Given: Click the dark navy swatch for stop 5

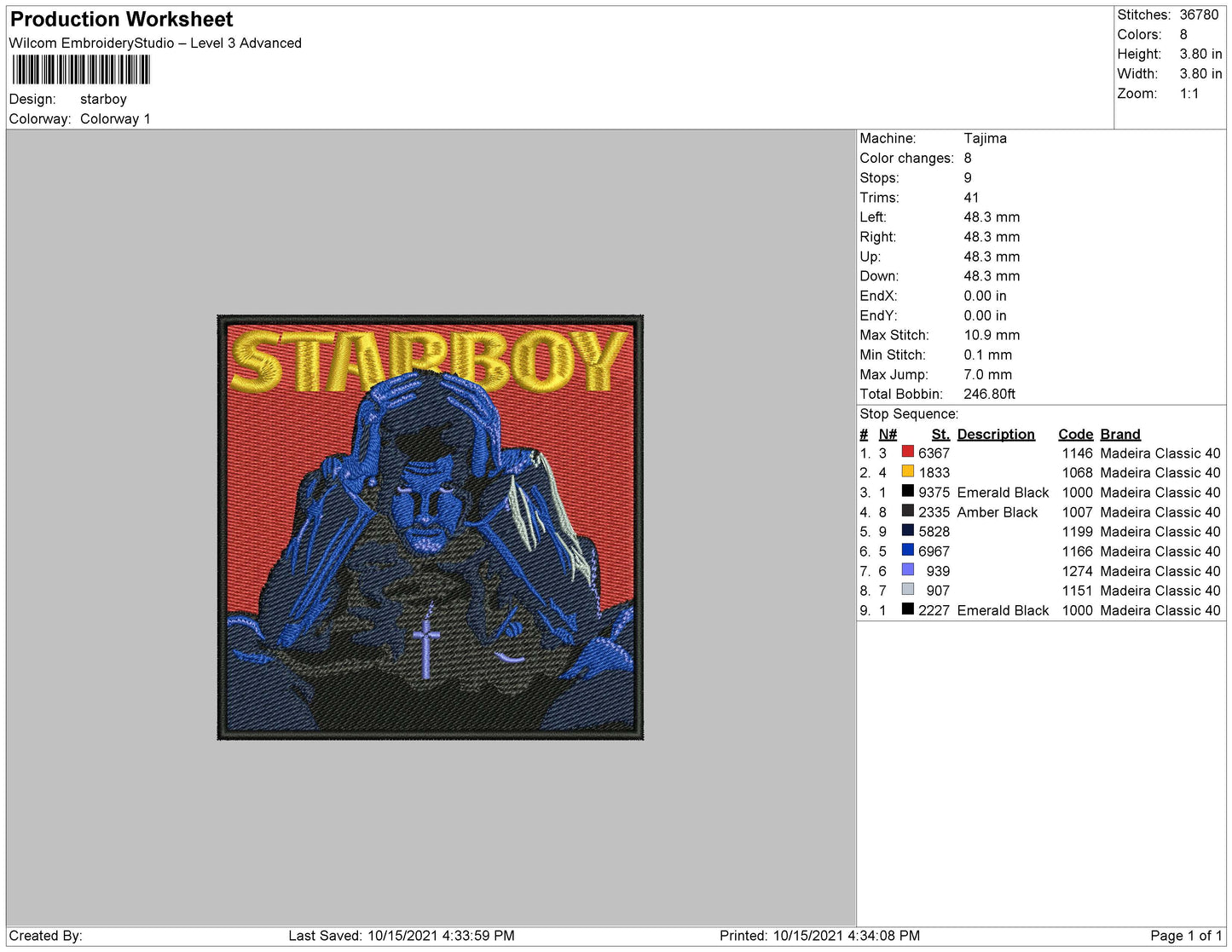Looking at the screenshot, I should [x=908, y=530].
